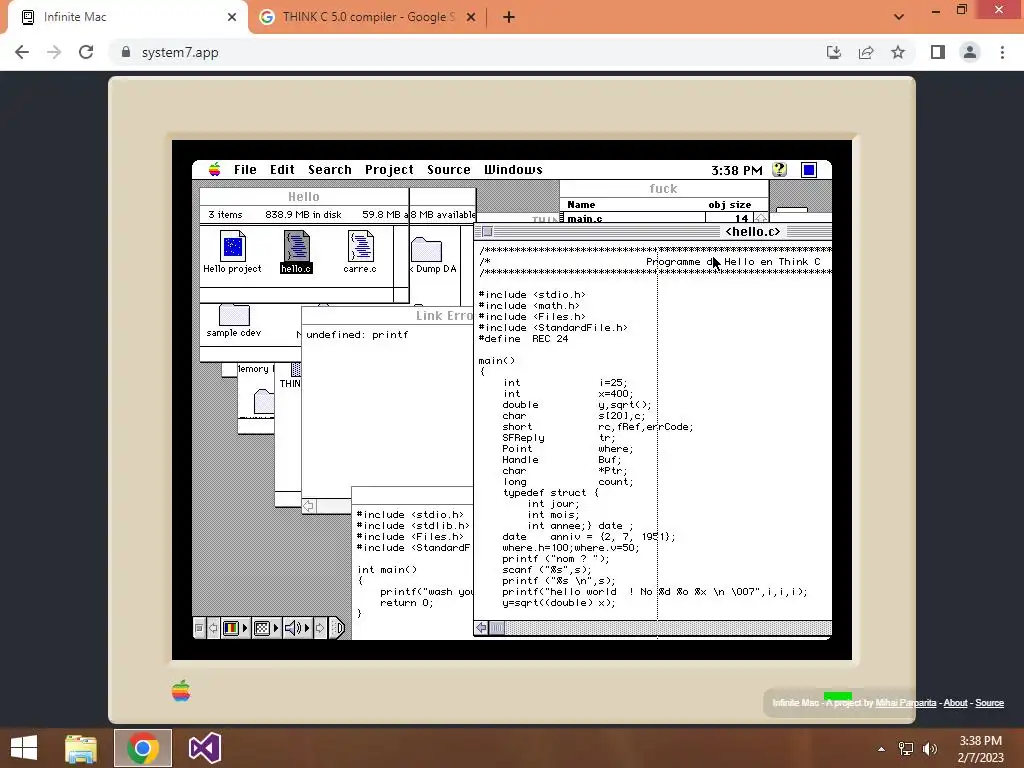Image resolution: width=1024 pixels, height=768 pixels.
Task: Click 'return 0;' in the back editor window
Action: pos(406,603)
